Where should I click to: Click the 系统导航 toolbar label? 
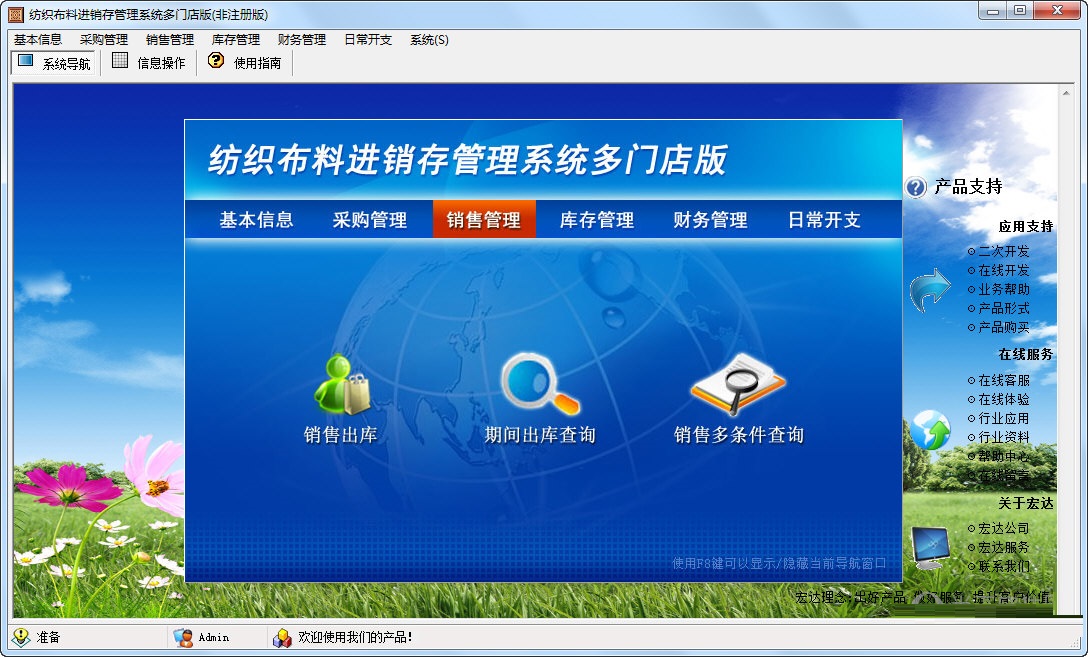pyautogui.click(x=66, y=64)
